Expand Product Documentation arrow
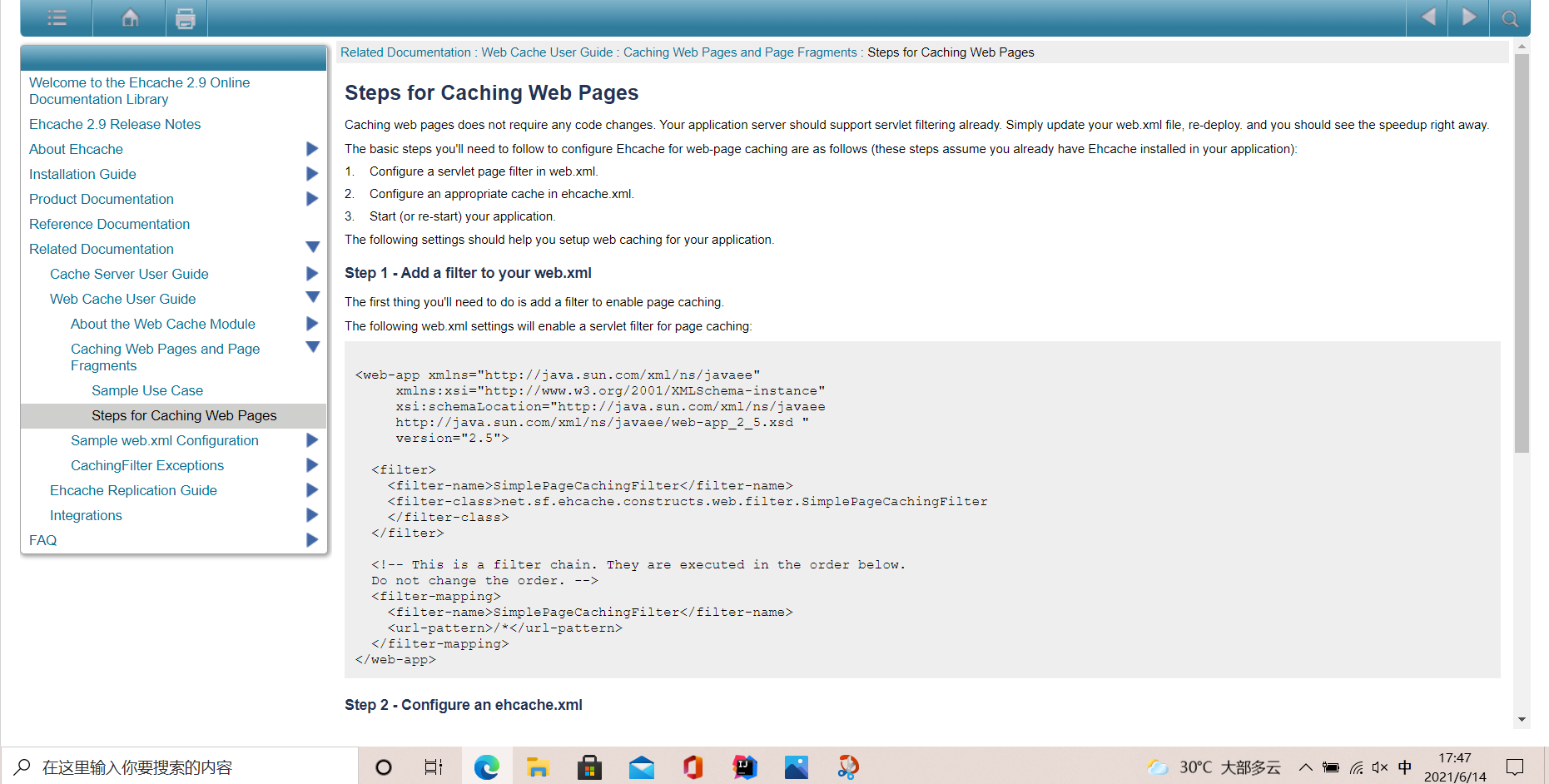The image size is (1549, 784). pyautogui.click(x=312, y=199)
